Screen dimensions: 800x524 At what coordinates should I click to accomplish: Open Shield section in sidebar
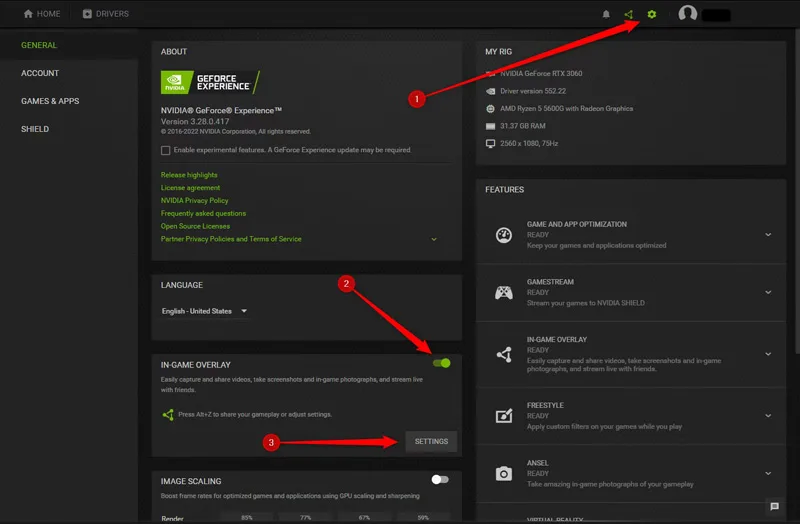tap(35, 129)
